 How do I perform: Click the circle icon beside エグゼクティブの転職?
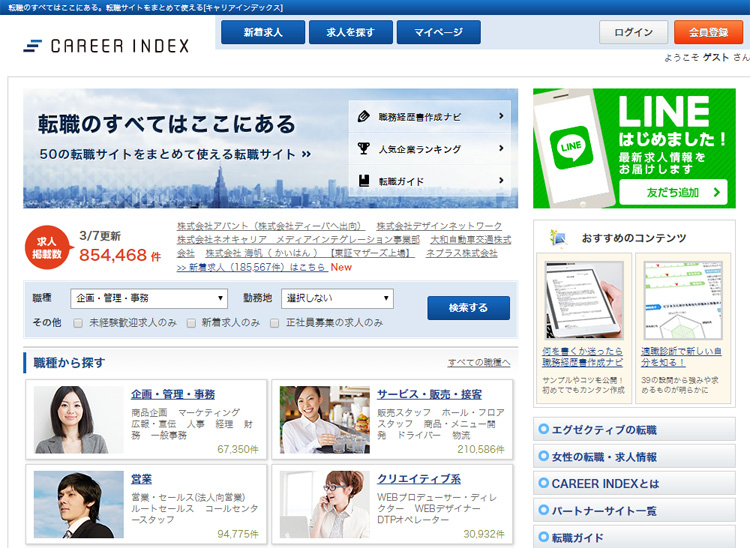[543, 429]
